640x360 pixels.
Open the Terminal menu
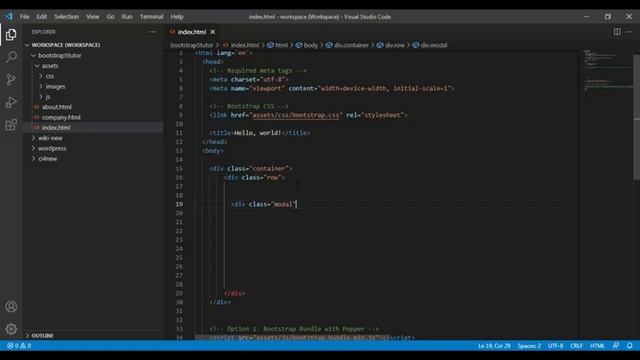[x=152, y=17]
